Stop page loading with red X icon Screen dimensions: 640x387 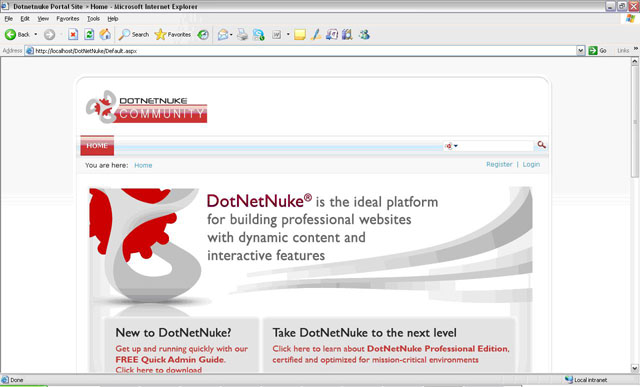tap(73, 35)
